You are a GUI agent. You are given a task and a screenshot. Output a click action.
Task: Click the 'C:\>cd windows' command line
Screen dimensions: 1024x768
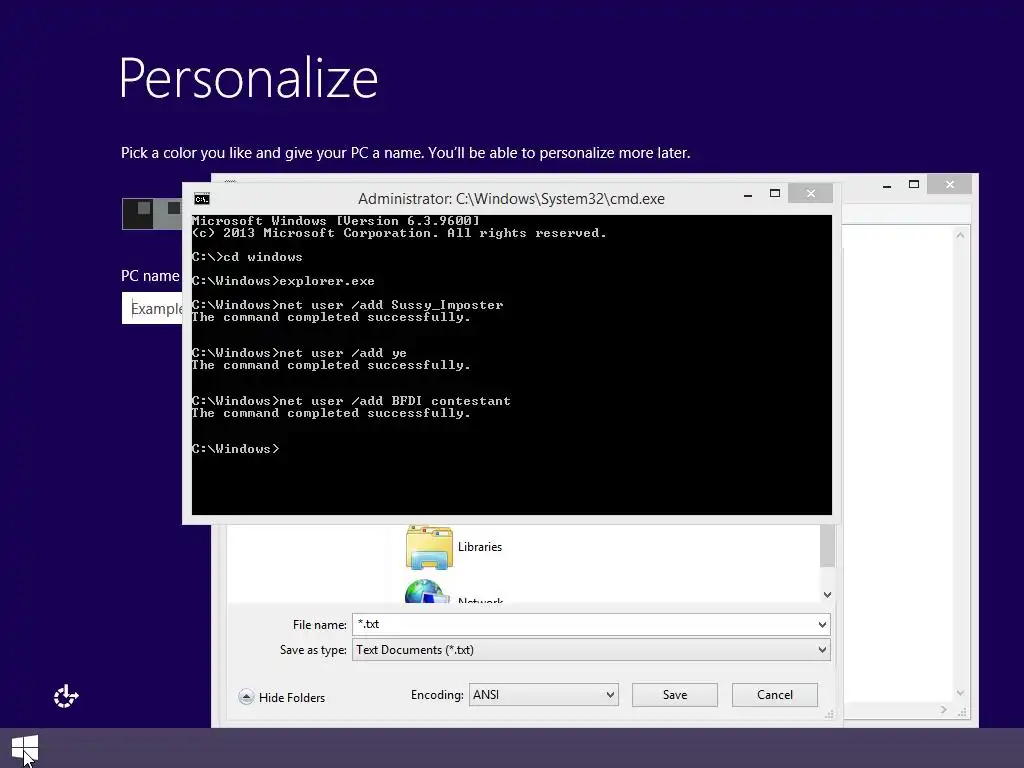pyautogui.click(x=247, y=257)
